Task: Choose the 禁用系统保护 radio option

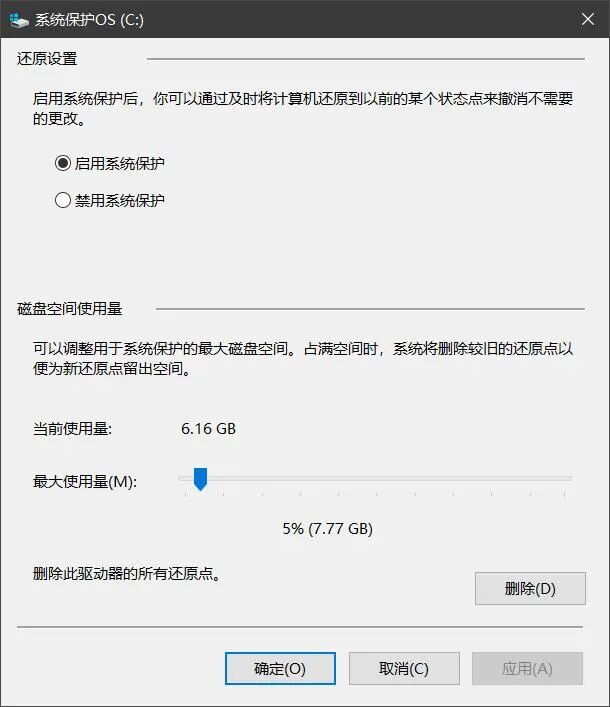Action: click(63, 200)
